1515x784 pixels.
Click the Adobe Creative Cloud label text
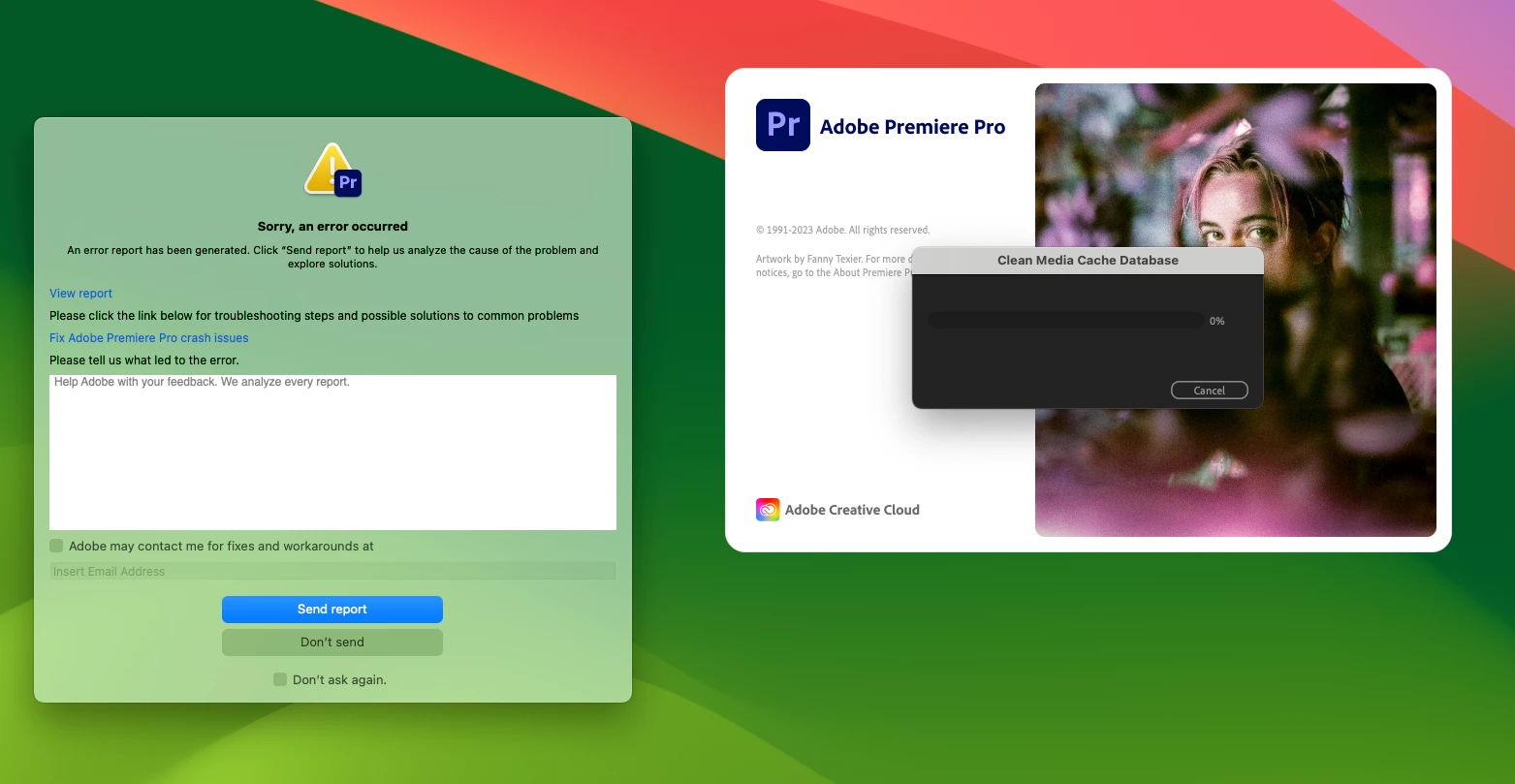click(852, 510)
